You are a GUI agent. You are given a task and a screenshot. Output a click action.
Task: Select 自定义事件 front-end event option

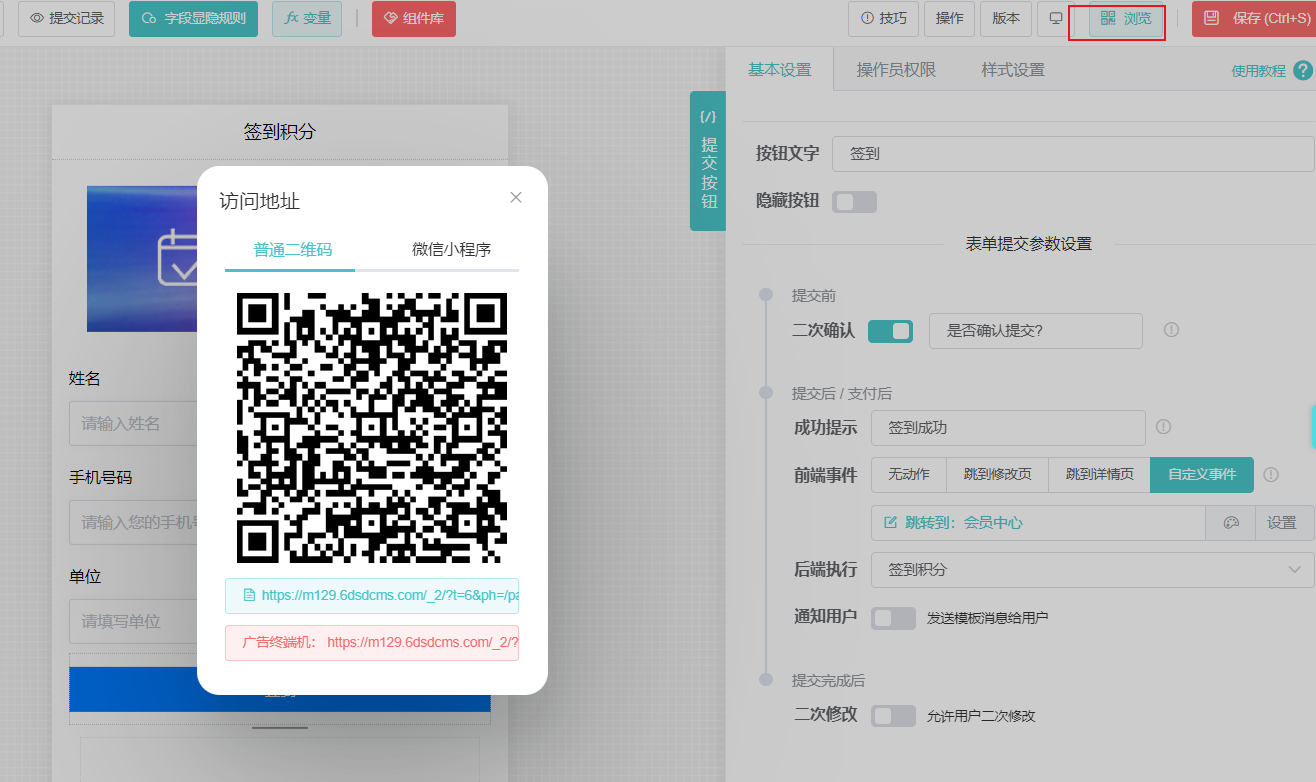click(1202, 474)
